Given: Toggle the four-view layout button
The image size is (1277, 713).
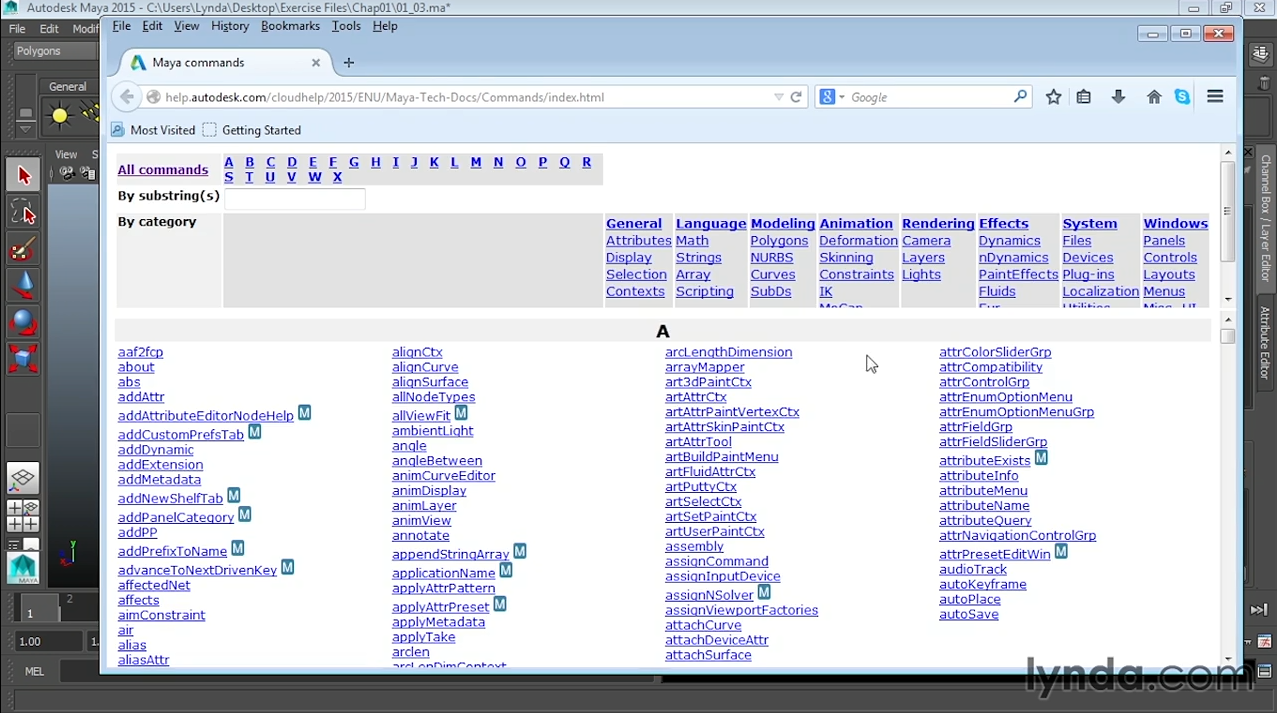Looking at the screenshot, I should pyautogui.click(x=23, y=516).
